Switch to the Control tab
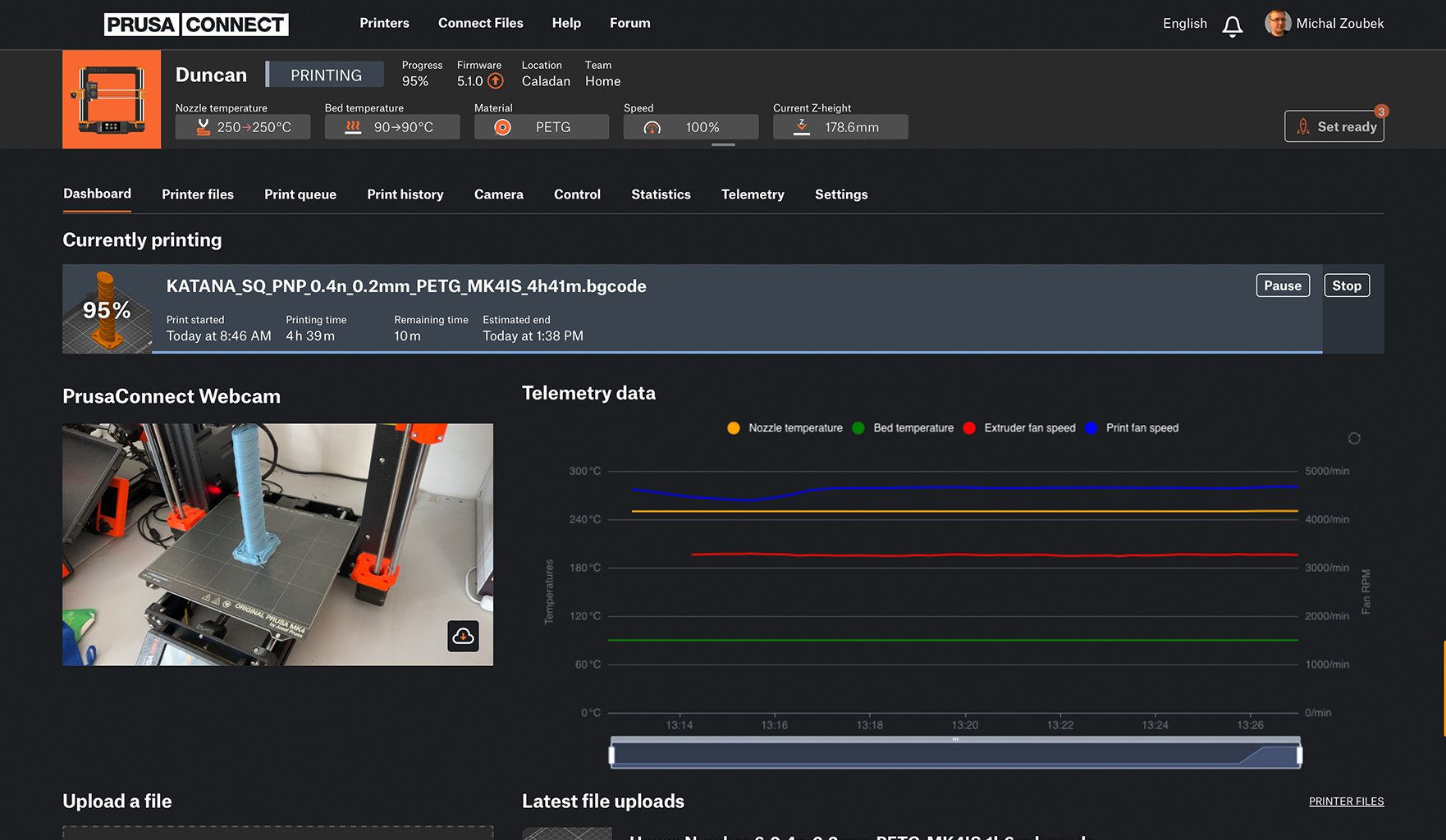The width and height of the screenshot is (1446, 840). pyautogui.click(x=577, y=194)
